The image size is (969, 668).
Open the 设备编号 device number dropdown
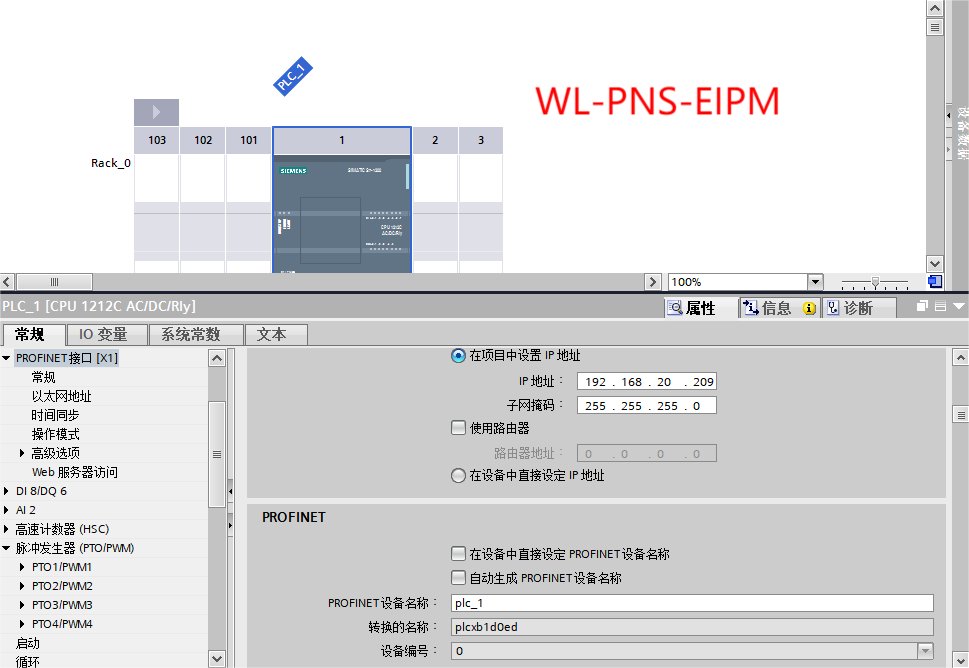[925, 651]
